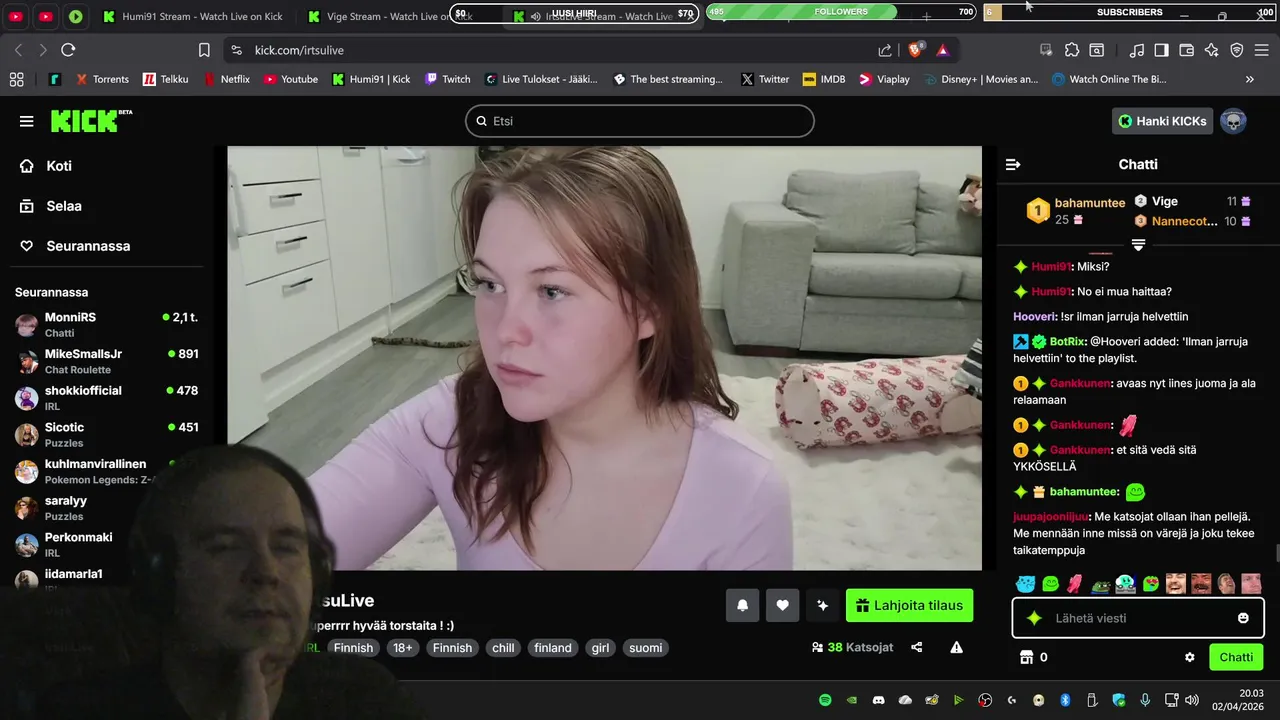Open the music note toolbar icon

pos(1136,50)
